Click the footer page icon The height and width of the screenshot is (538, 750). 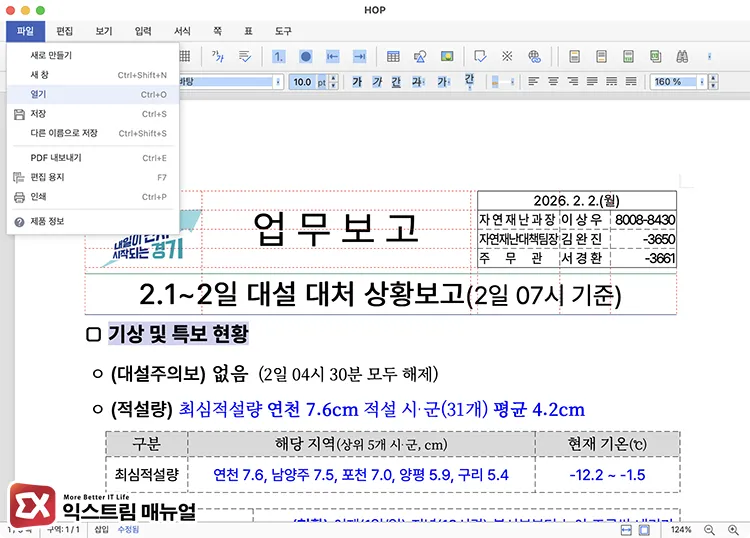(602, 56)
